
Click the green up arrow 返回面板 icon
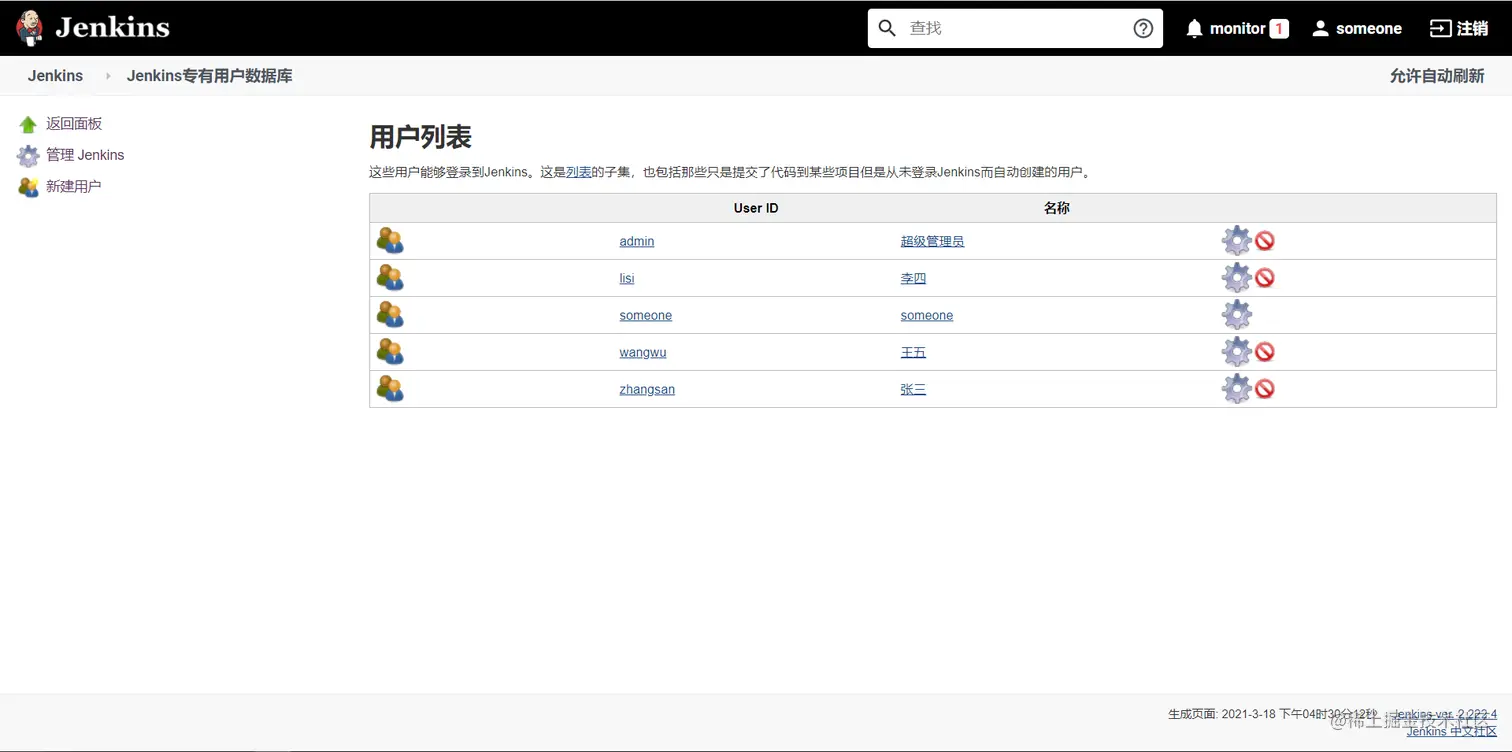point(28,124)
